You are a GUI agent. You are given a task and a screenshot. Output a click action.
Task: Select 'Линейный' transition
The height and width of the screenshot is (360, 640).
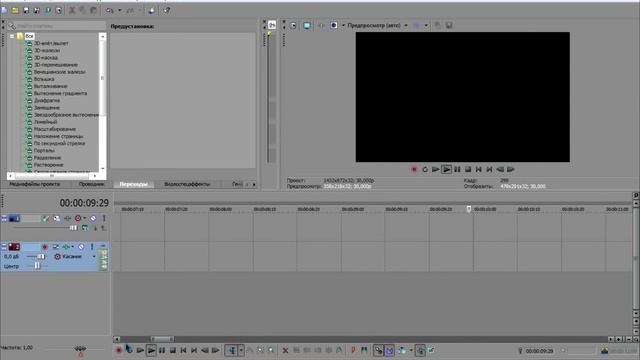[x=46, y=122]
